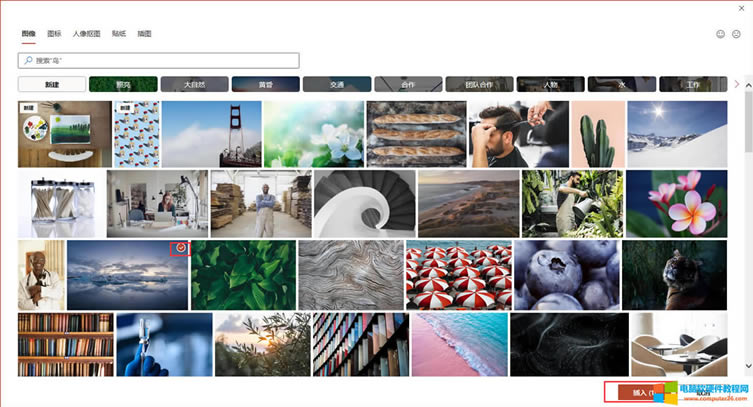Image resolution: width=753 pixels, height=407 pixels.
Task: Filter images by 工作 category
Action: click(x=693, y=84)
